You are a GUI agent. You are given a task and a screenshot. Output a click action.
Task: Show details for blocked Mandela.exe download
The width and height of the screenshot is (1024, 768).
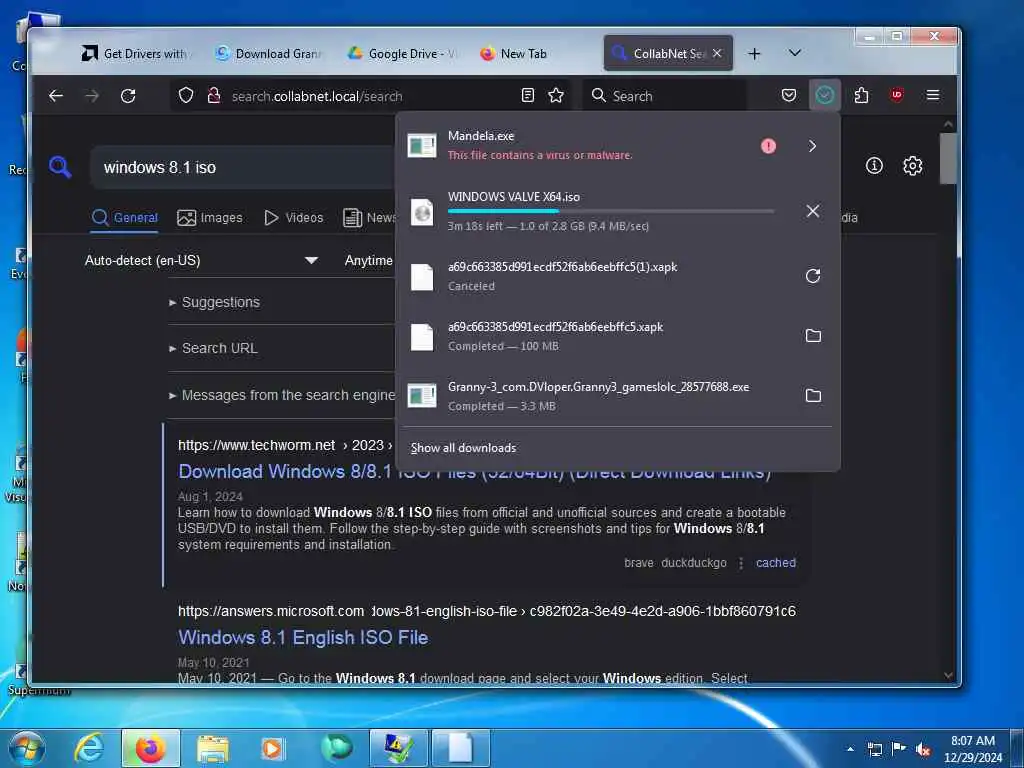tap(812, 146)
